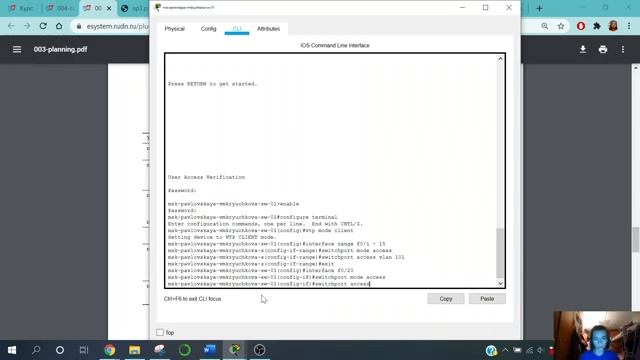Open a new Chrome tab
The image size is (640, 360).
click(539, 8)
